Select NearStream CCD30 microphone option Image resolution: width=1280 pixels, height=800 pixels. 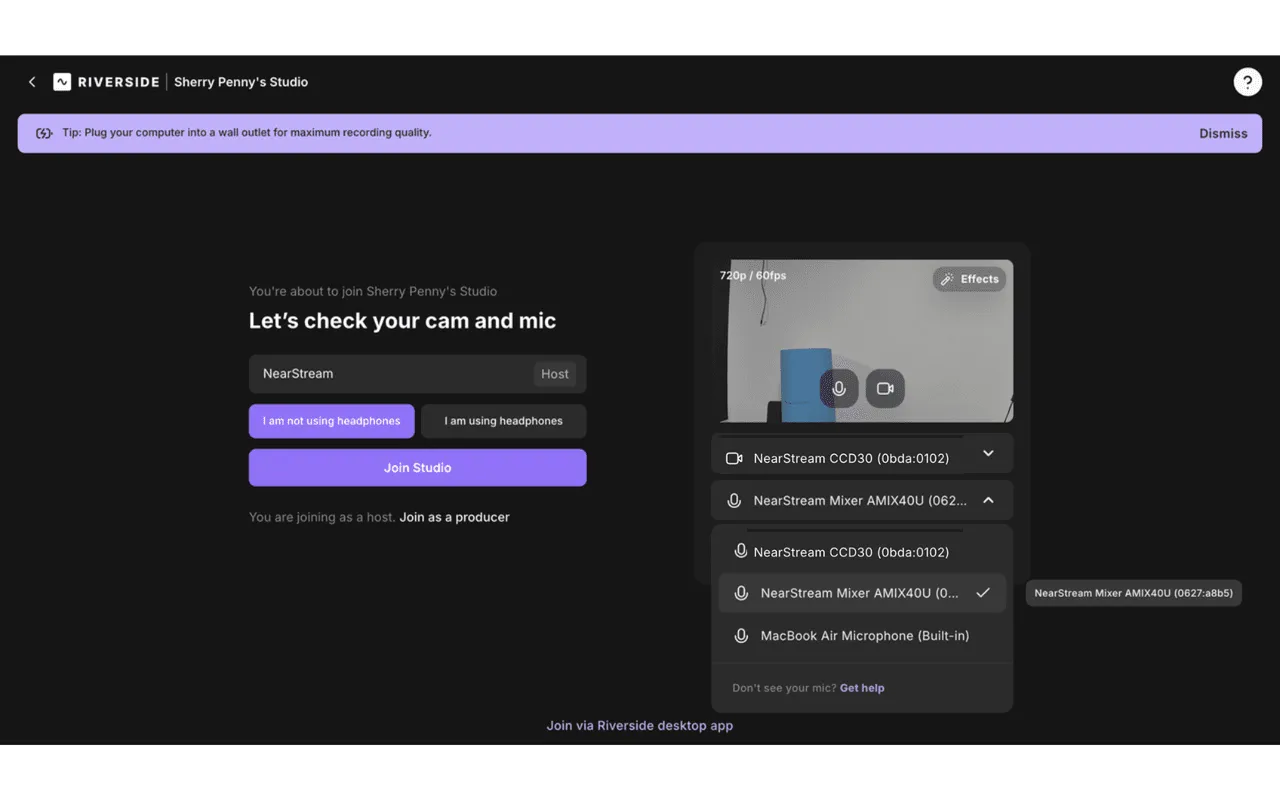862,552
